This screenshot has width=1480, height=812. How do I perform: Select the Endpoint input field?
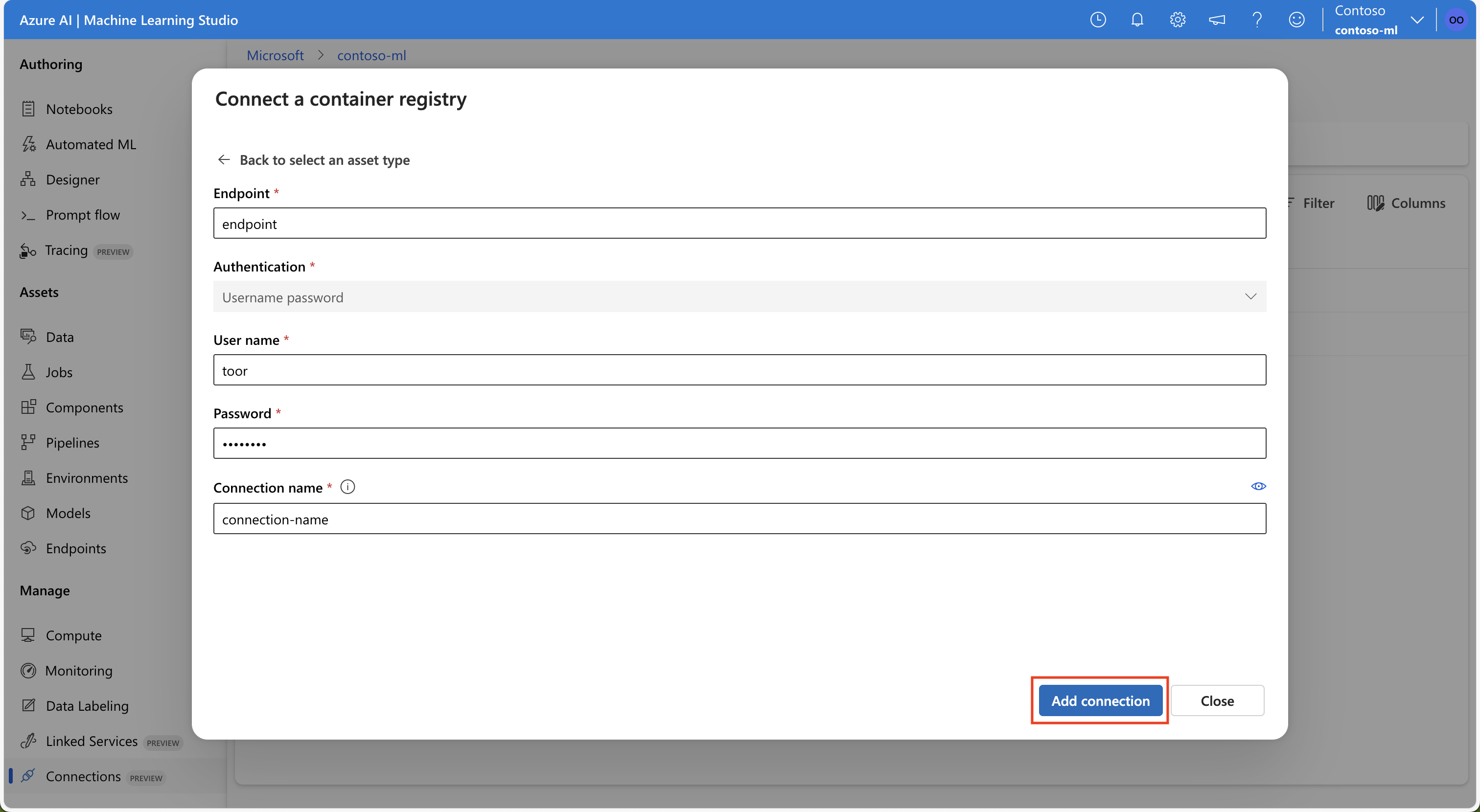(739, 222)
